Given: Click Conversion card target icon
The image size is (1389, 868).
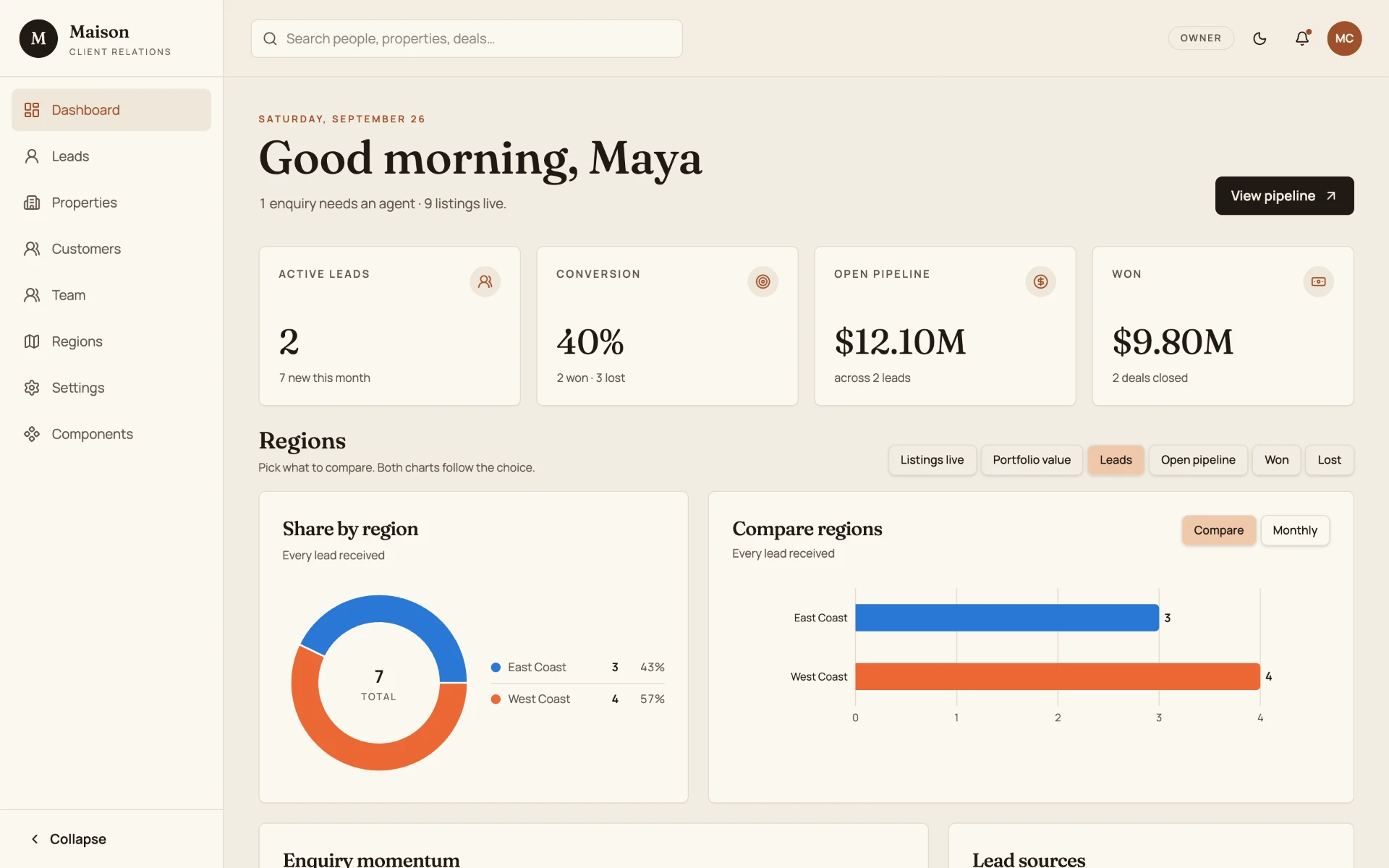Looking at the screenshot, I should pos(763,281).
